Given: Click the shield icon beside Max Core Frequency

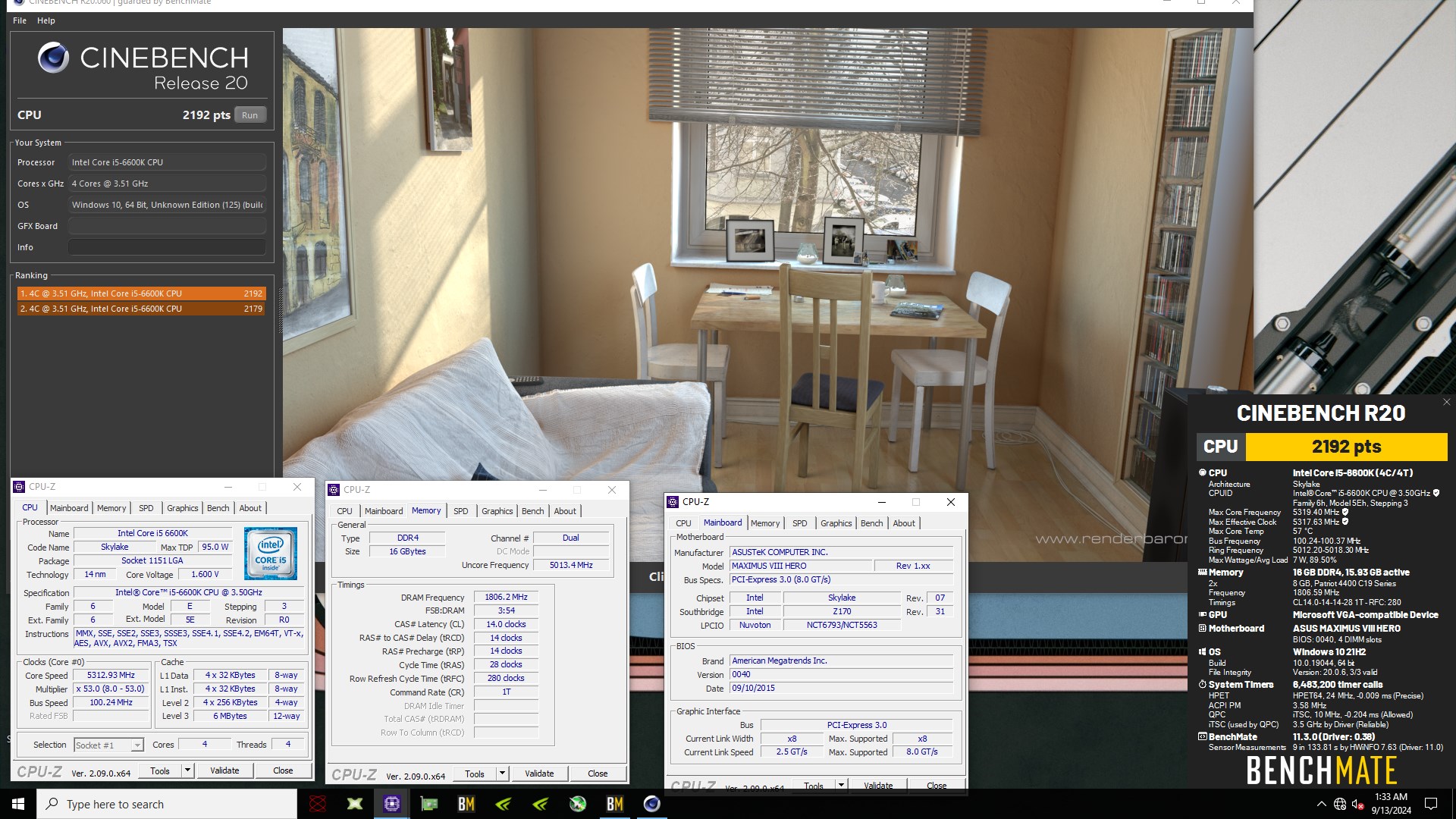Looking at the screenshot, I should 1345,513.
